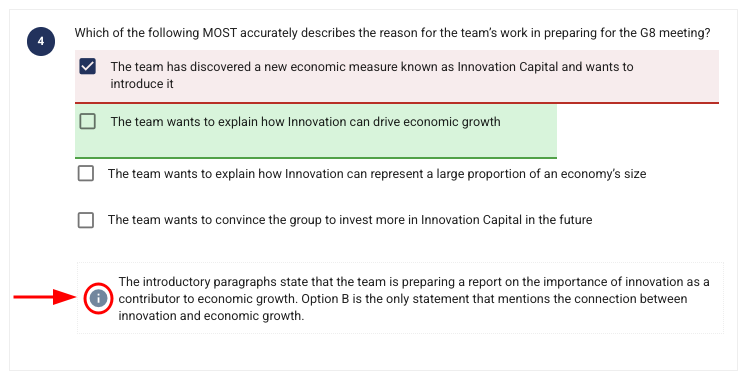Viewport: 749px width, 380px height.
Task: Click the explanation paragraph mentioning Option B
Action: coord(414,299)
